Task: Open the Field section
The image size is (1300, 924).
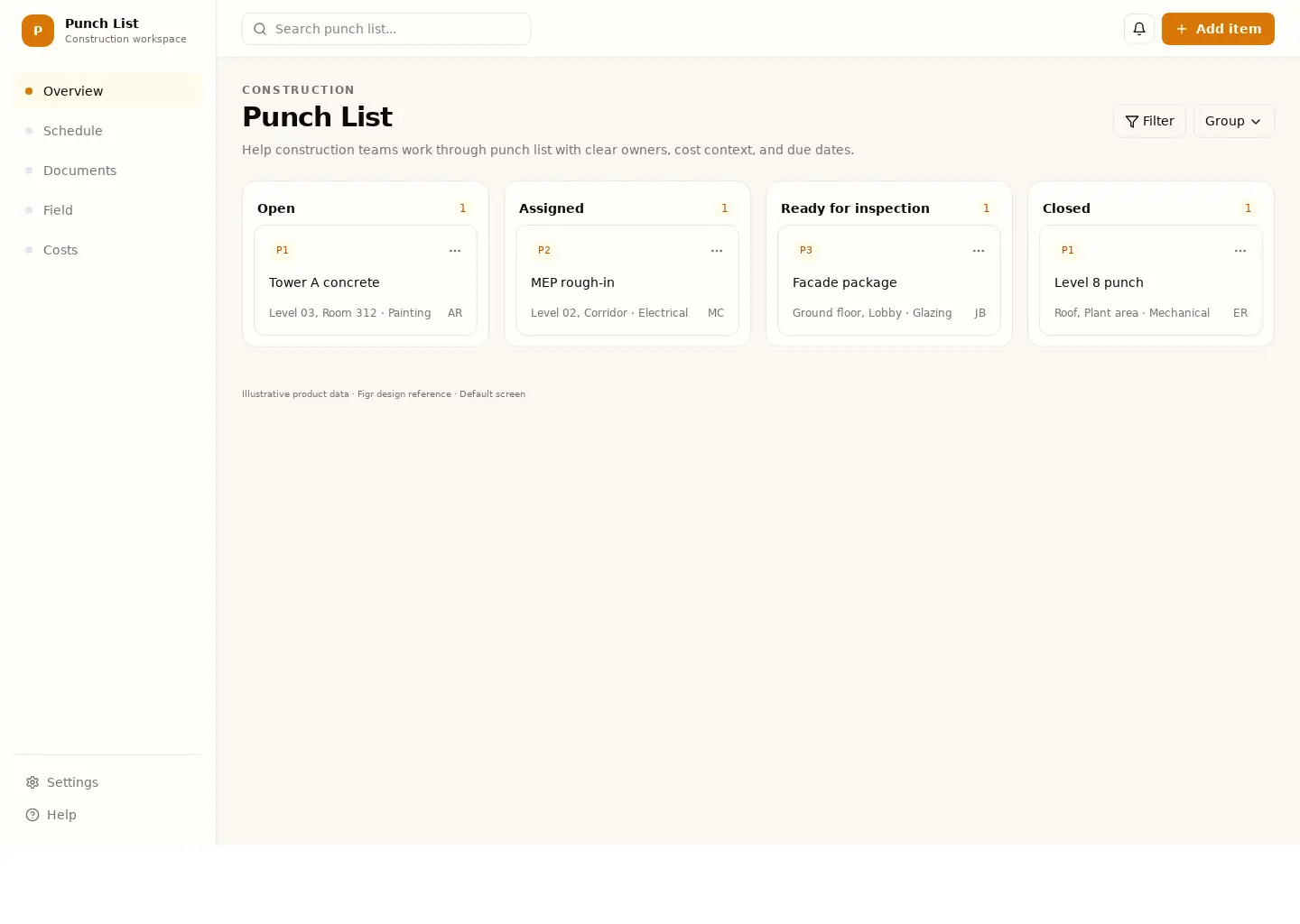Action: (x=108, y=210)
